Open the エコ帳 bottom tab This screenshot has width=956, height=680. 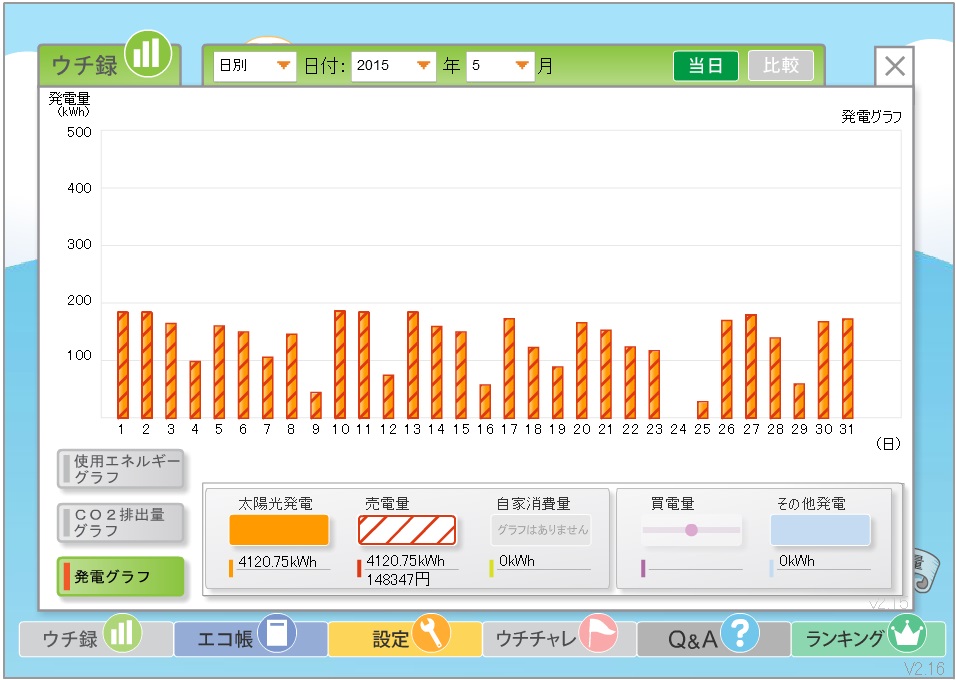pyautogui.click(x=250, y=639)
